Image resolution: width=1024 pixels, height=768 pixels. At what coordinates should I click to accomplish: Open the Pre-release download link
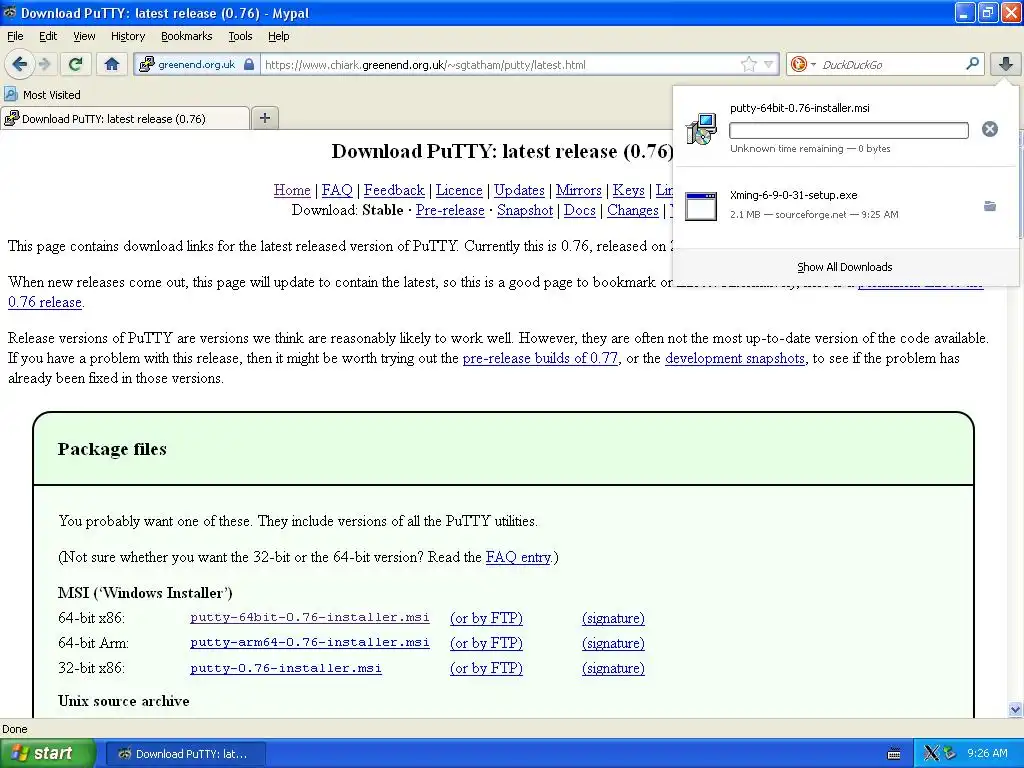click(x=450, y=210)
